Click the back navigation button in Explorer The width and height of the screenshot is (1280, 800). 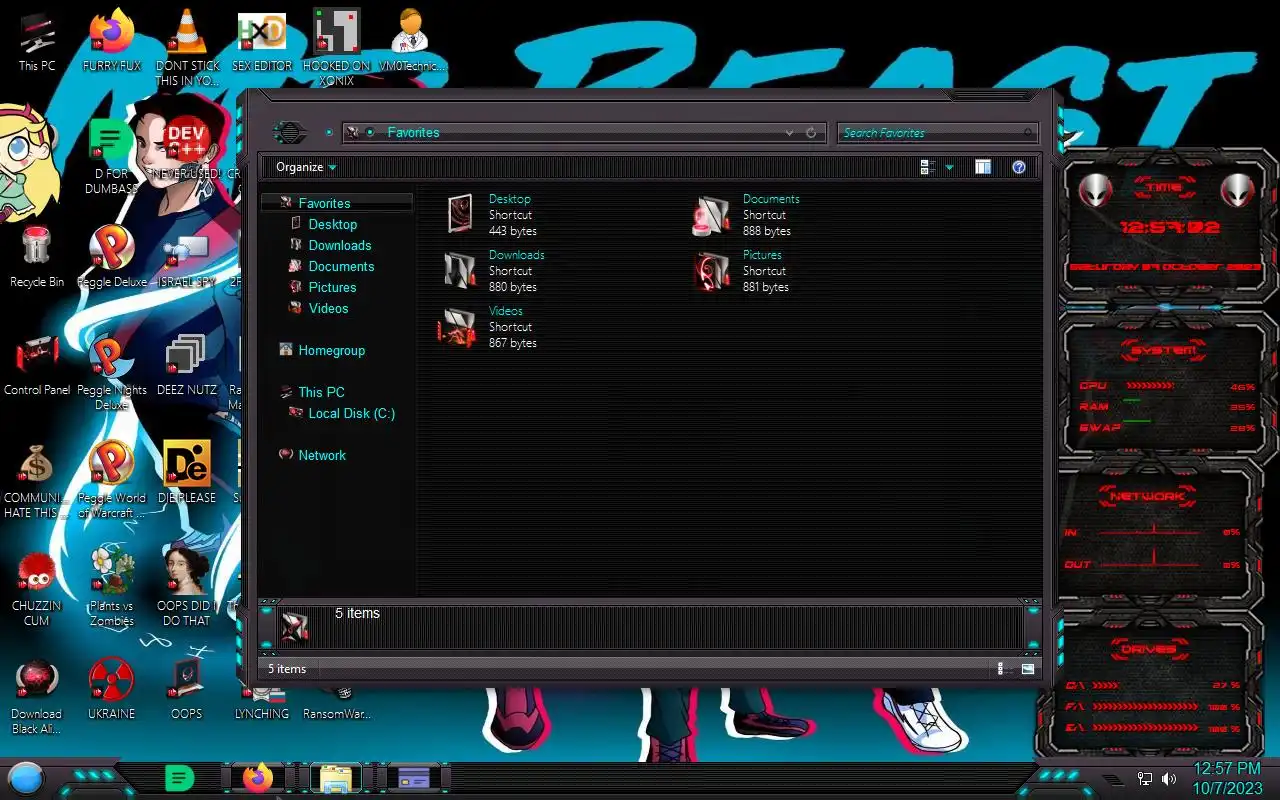click(289, 132)
